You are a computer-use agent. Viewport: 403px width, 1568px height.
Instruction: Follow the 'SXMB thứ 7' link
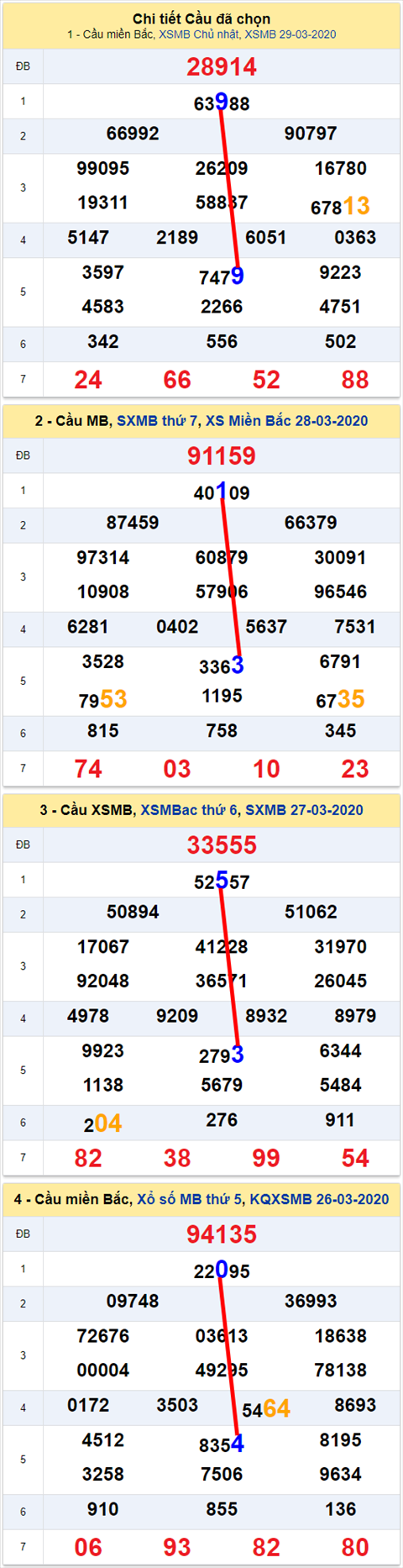pyautogui.click(x=157, y=421)
